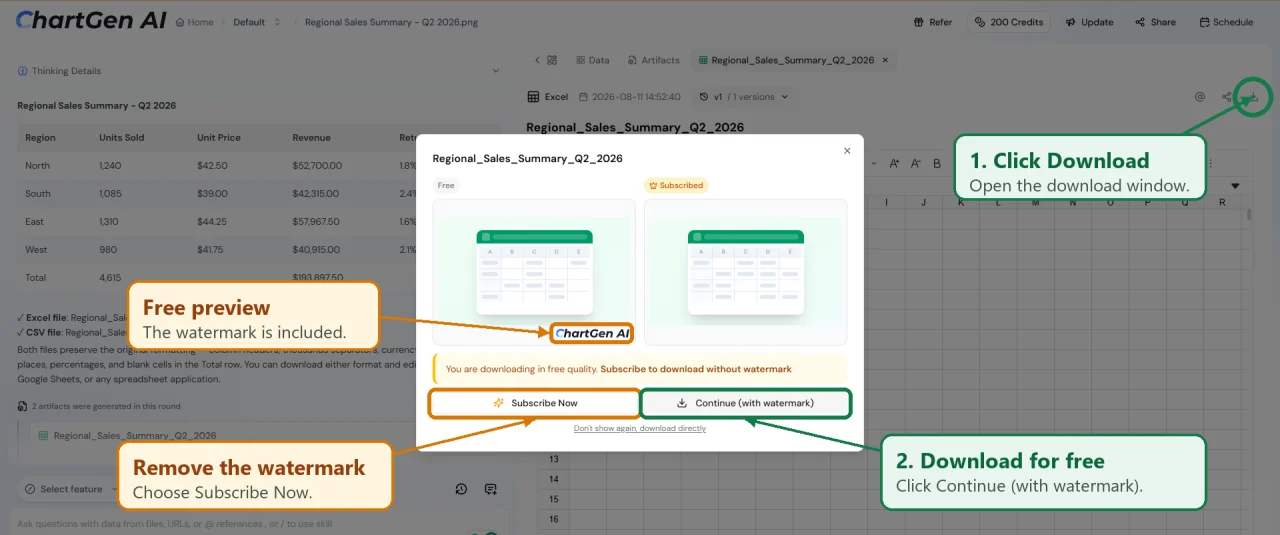Select column J header in the spreadsheet
The width and height of the screenshot is (1280, 535).
(x=923, y=202)
